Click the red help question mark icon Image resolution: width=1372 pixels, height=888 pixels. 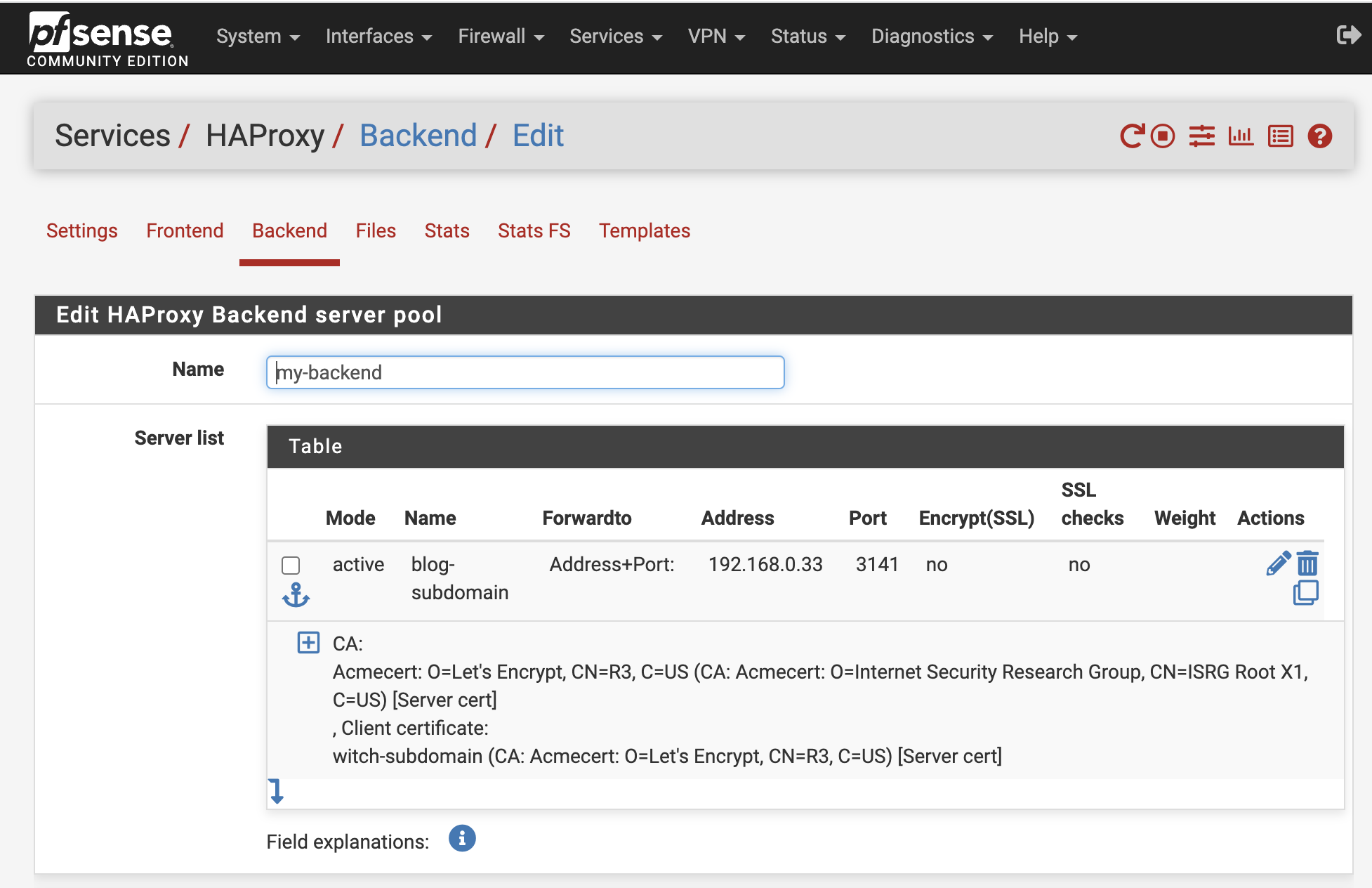pos(1319,136)
